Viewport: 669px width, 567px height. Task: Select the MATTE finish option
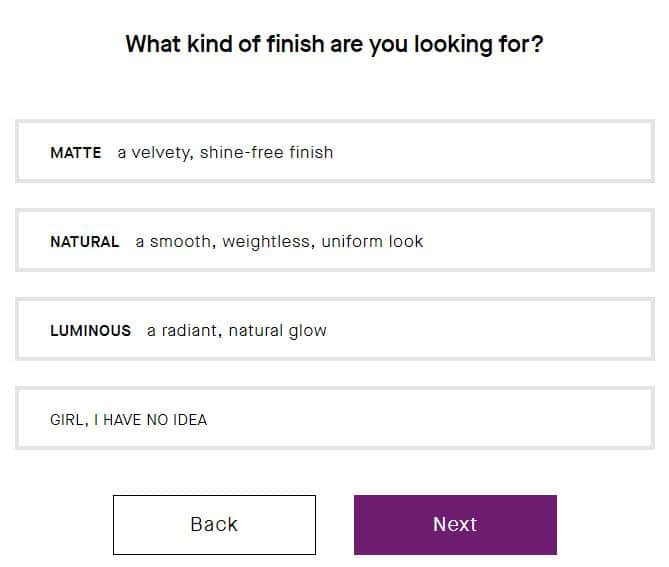[x=334, y=152]
